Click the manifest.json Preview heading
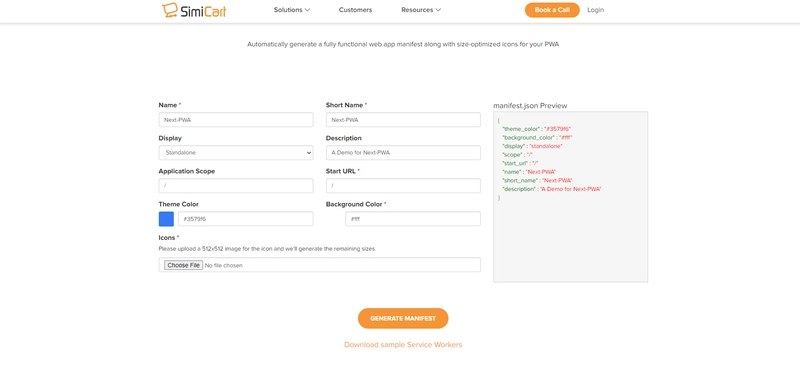The height and width of the screenshot is (366, 800). [x=530, y=106]
